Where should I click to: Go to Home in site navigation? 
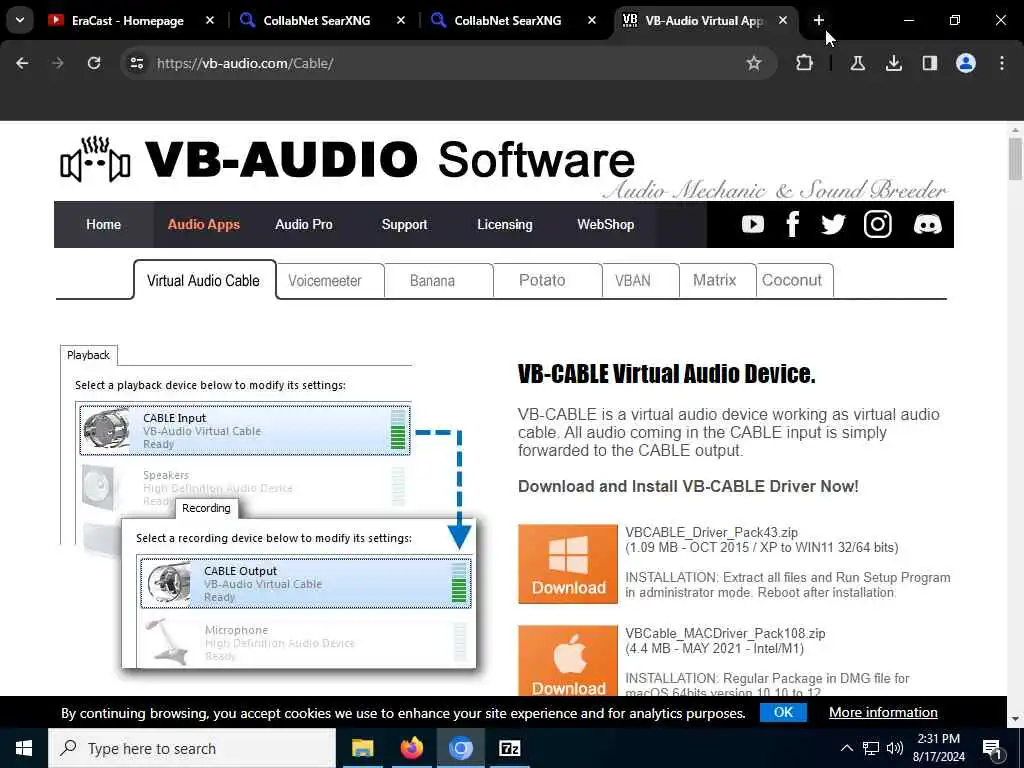point(104,225)
